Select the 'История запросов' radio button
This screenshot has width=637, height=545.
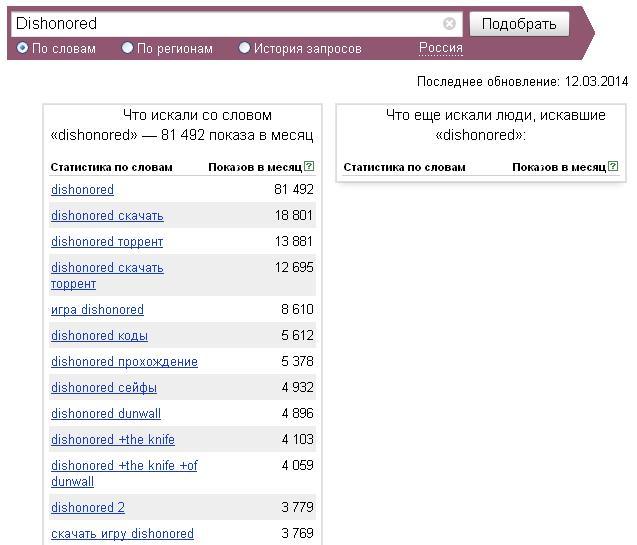tap(244, 48)
